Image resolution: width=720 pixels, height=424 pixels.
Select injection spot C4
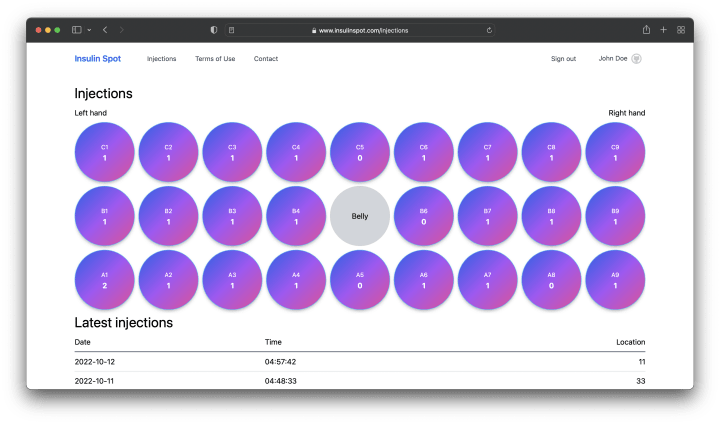click(x=296, y=152)
